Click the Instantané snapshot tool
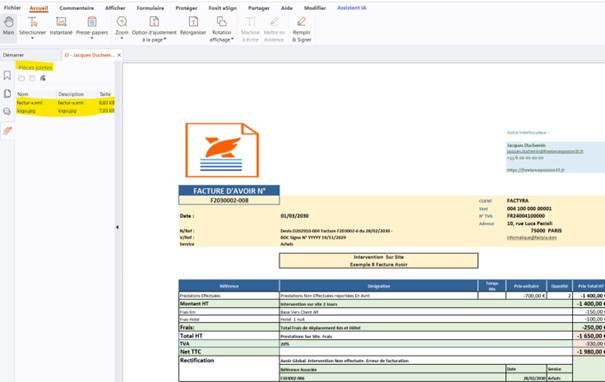 pos(61,26)
